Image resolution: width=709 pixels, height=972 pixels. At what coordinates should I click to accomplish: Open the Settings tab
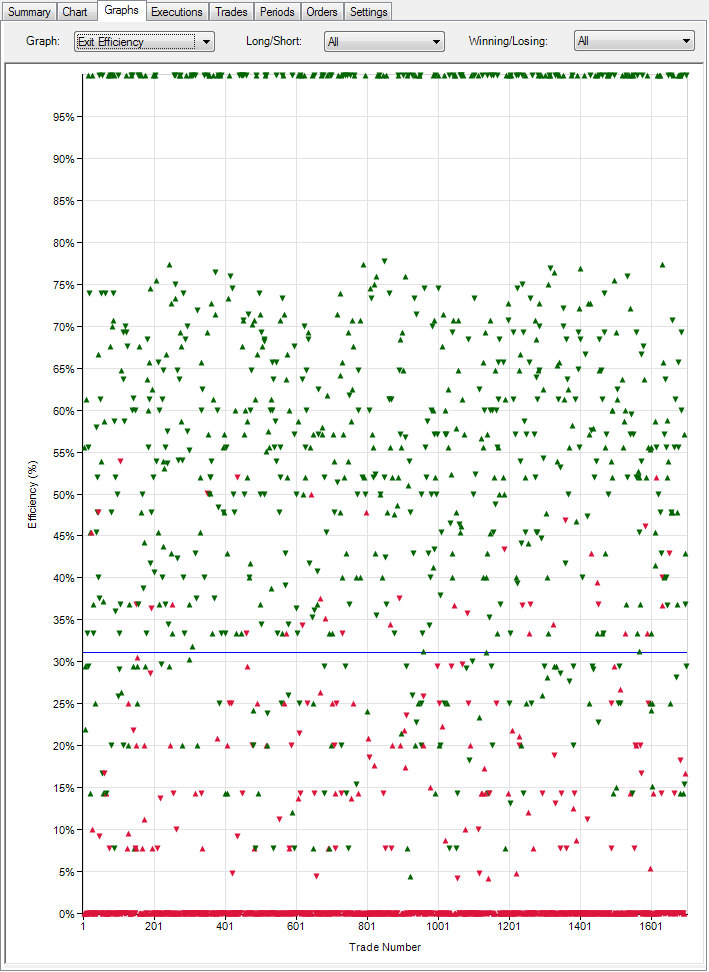[368, 12]
